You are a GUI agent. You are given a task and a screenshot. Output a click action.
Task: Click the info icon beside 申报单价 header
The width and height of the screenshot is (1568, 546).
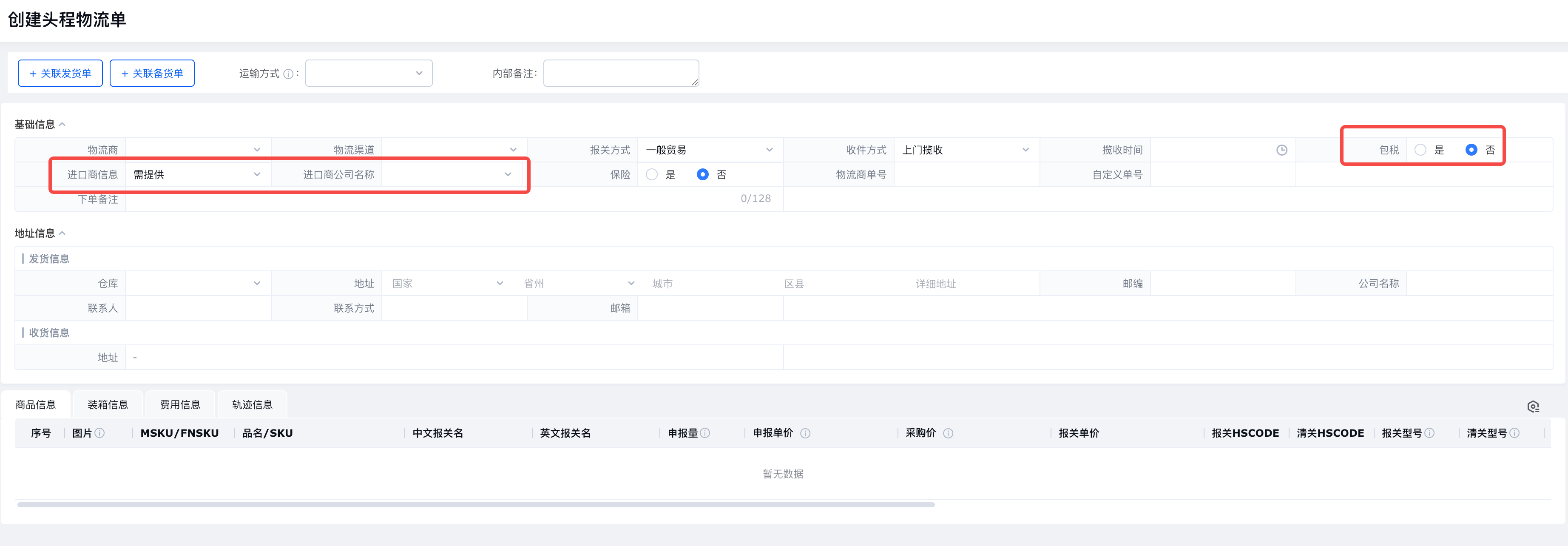click(x=805, y=433)
